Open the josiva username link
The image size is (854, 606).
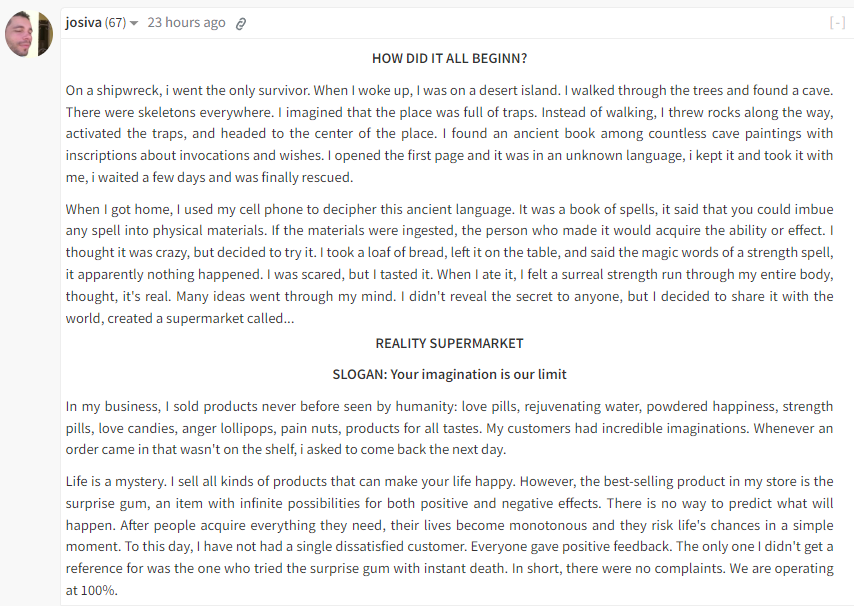click(83, 22)
